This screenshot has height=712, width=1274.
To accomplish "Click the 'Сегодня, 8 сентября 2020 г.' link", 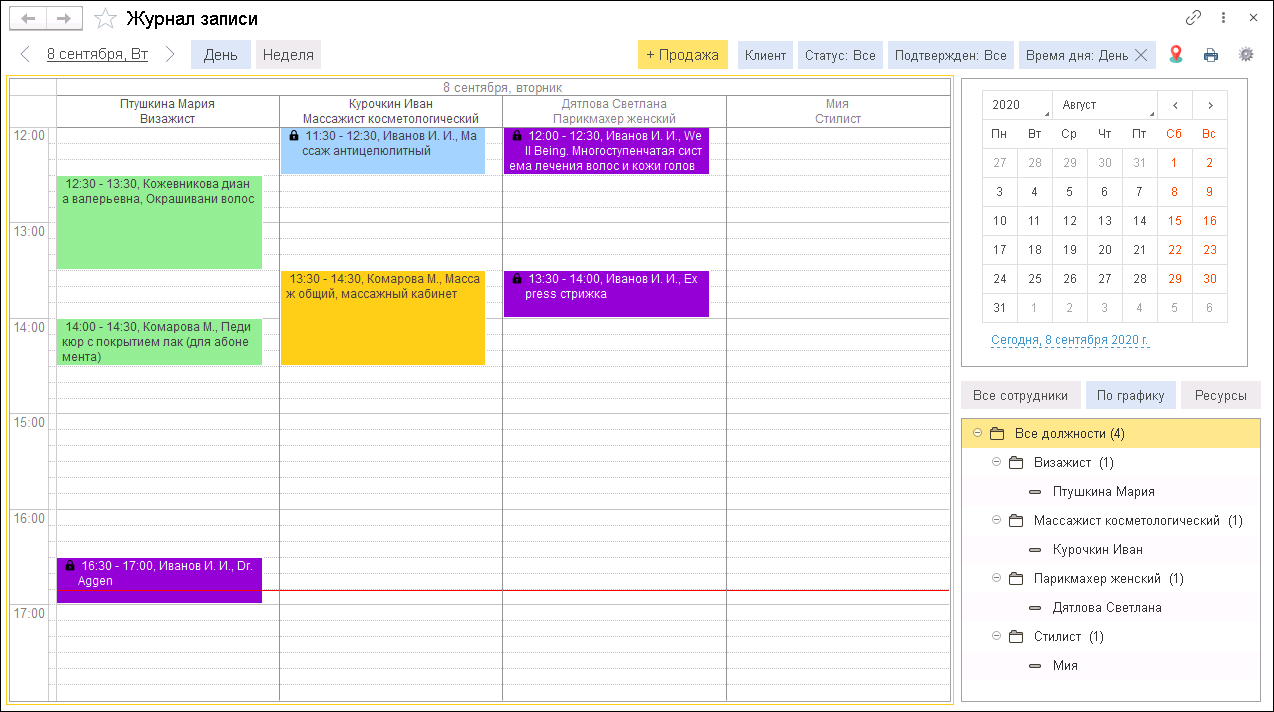I will [1070, 340].
